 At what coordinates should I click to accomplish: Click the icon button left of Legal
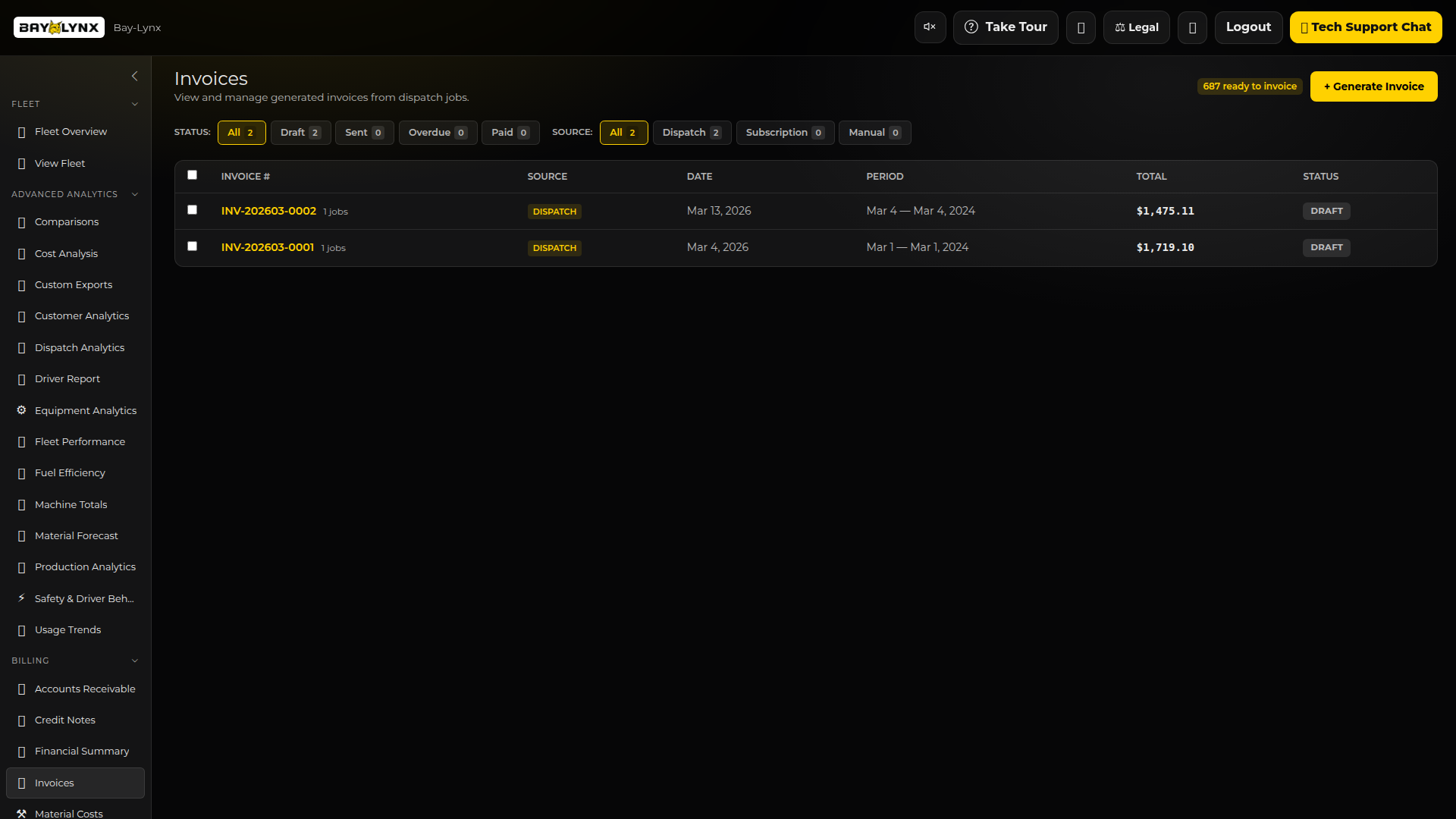1081,27
